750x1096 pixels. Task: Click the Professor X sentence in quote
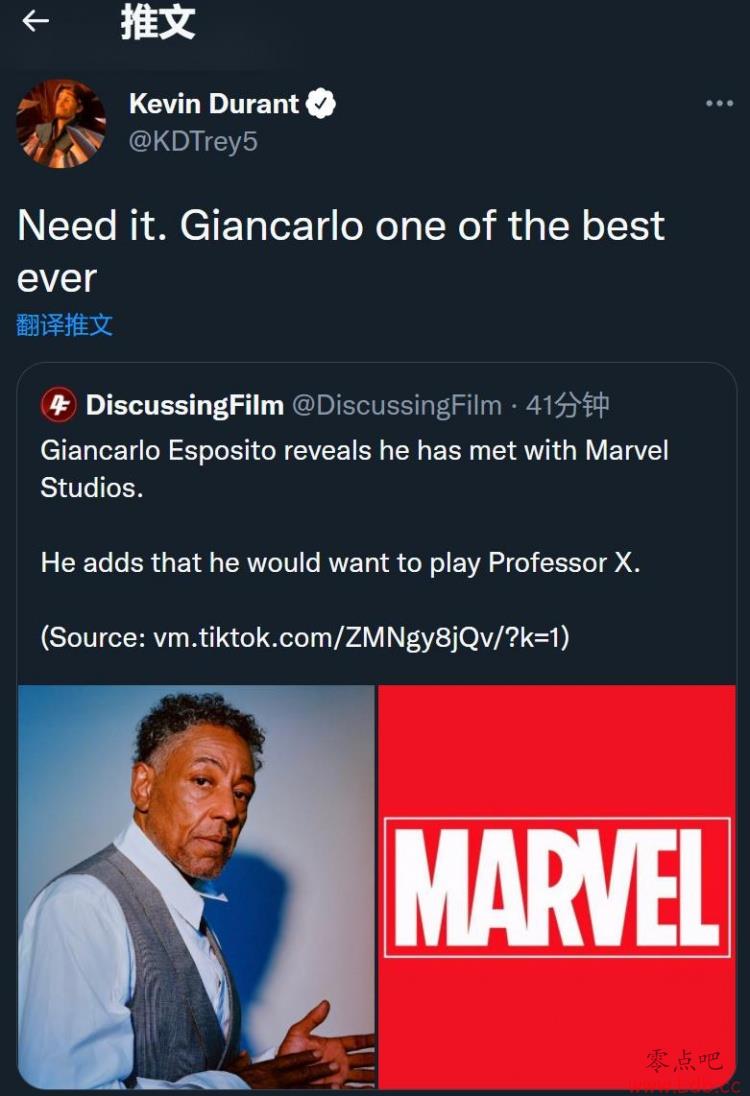[340, 563]
